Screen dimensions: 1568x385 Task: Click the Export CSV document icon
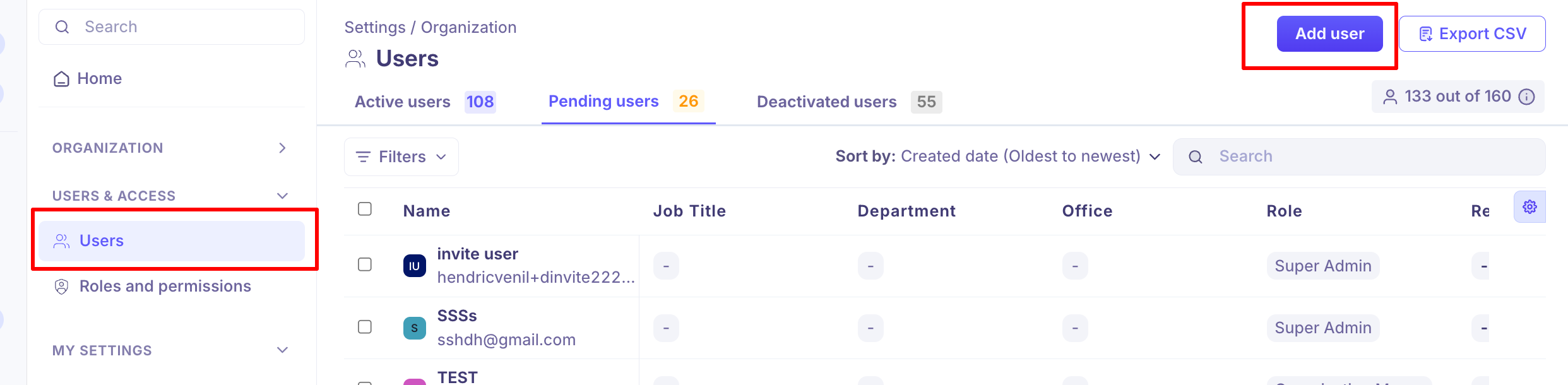click(1425, 34)
